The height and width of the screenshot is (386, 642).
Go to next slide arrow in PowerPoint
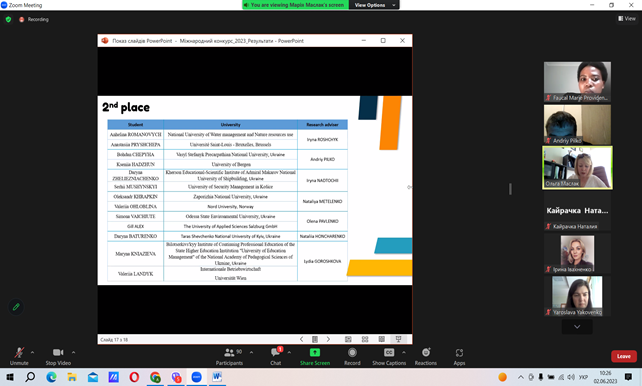328,339
